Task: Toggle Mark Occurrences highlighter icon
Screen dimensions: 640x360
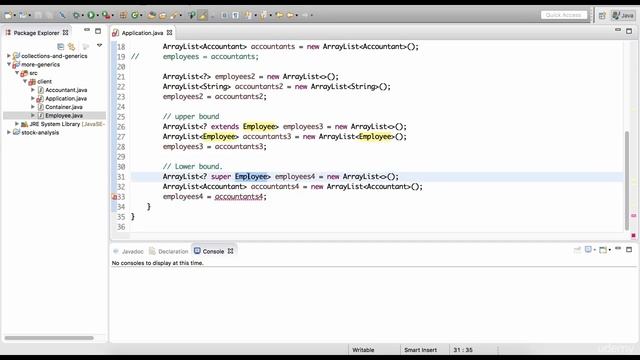Action: tap(202, 15)
